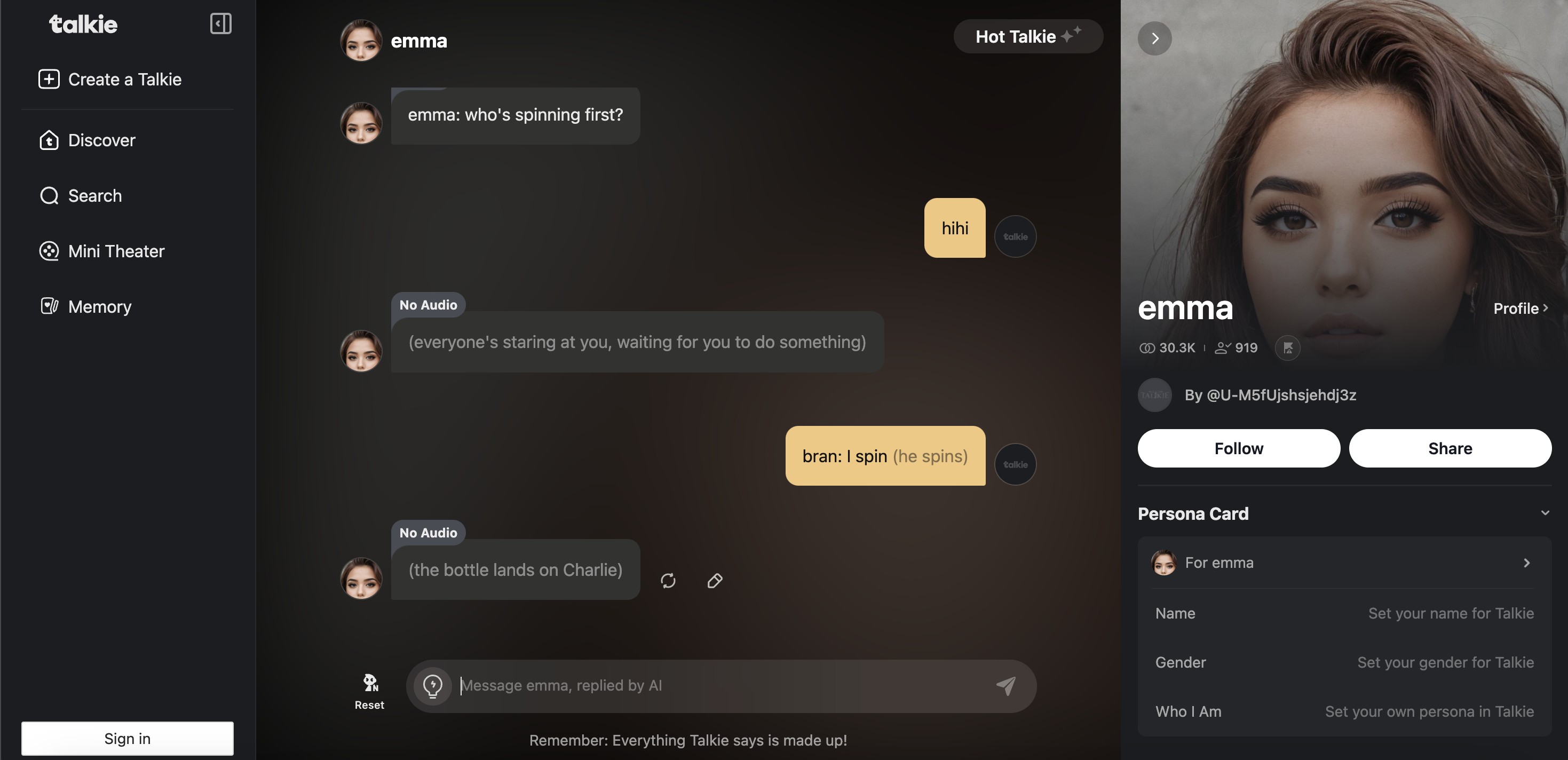Image resolution: width=1568 pixels, height=760 pixels.
Task: Click the Sign in menu item
Action: pos(127,738)
